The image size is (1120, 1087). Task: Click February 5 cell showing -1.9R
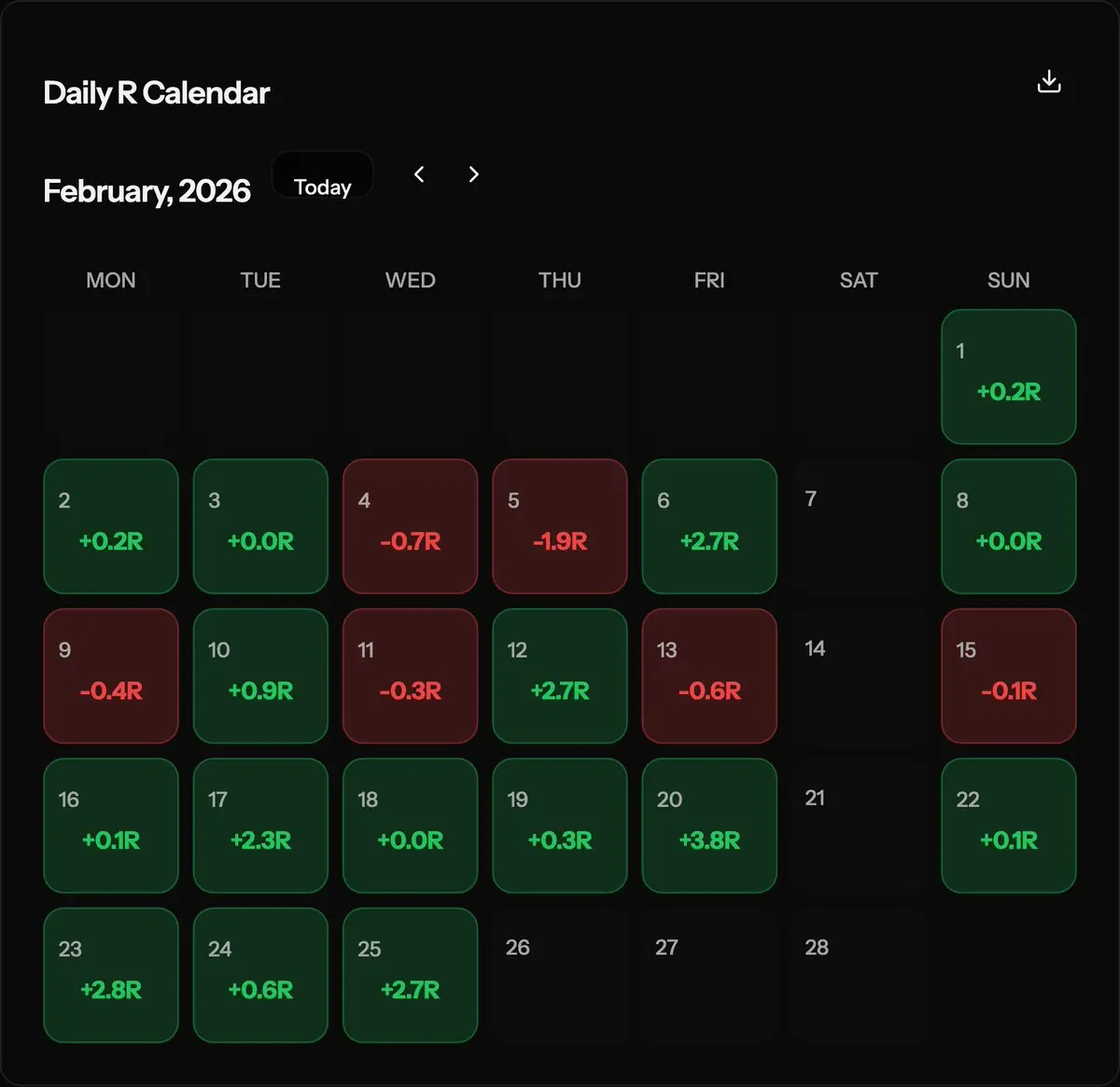coord(560,526)
